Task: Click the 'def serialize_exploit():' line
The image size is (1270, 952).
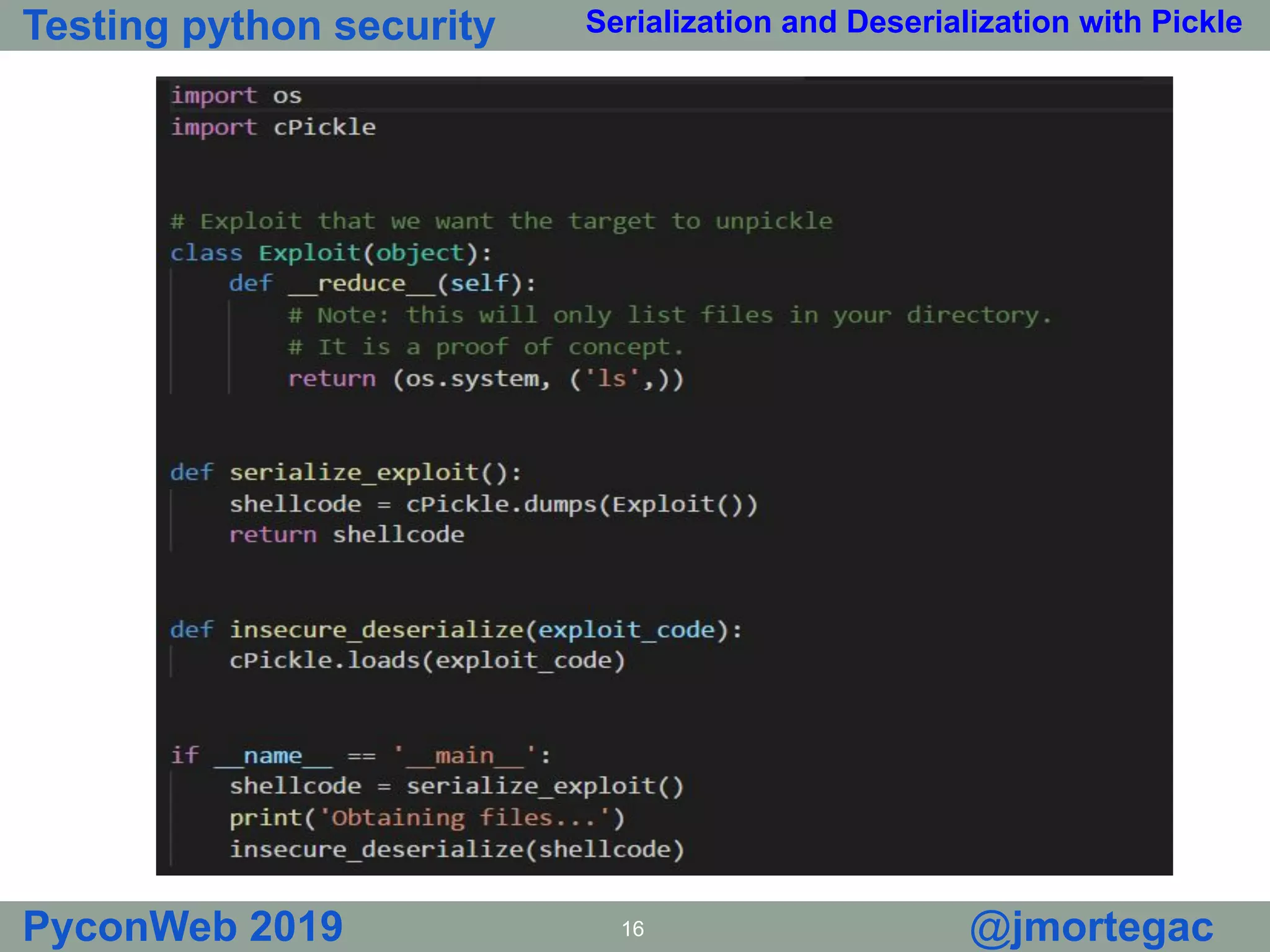Action: (346, 473)
